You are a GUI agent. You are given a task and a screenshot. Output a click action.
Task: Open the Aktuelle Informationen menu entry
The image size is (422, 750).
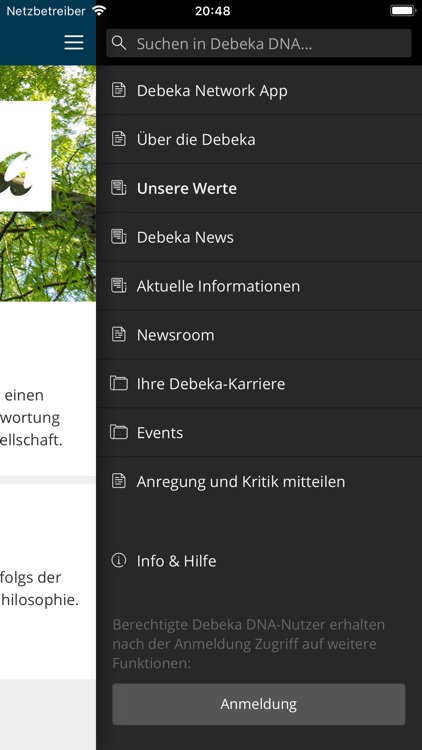tap(259, 286)
